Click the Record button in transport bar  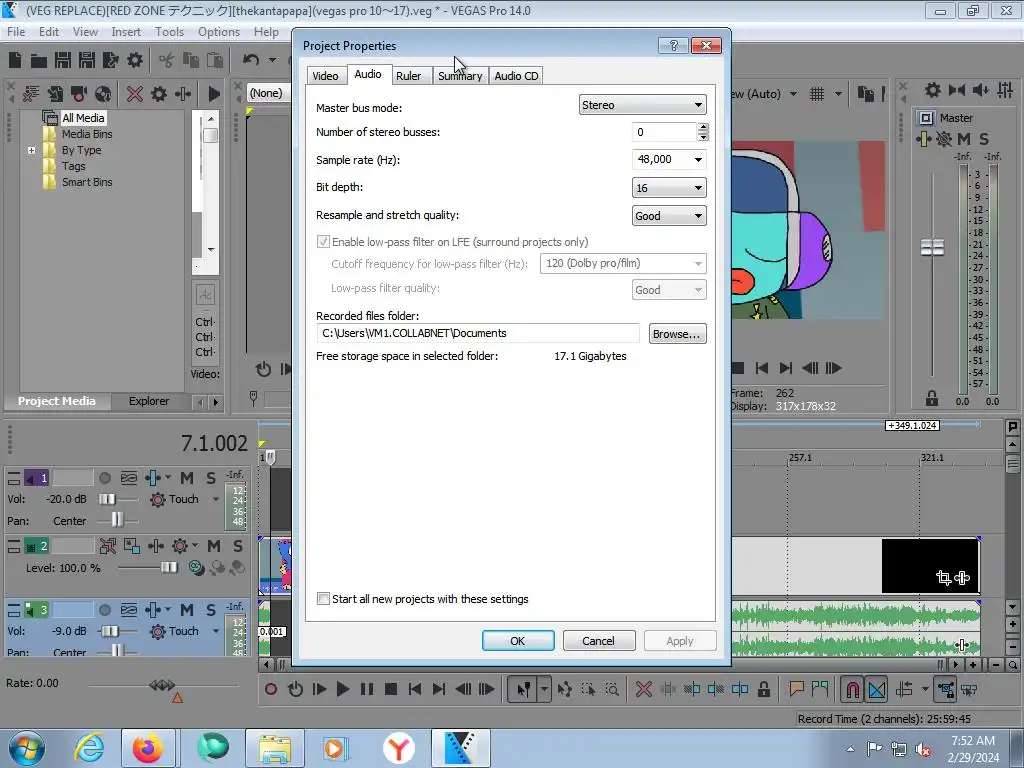[x=270, y=689]
